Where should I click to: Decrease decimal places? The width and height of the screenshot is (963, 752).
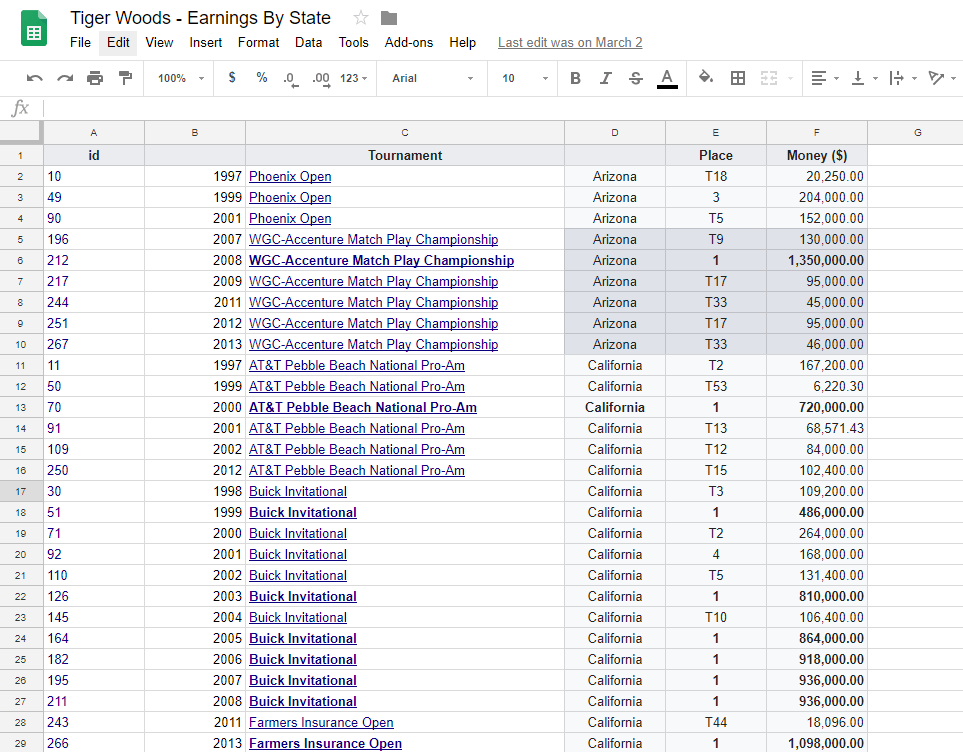pyautogui.click(x=289, y=77)
